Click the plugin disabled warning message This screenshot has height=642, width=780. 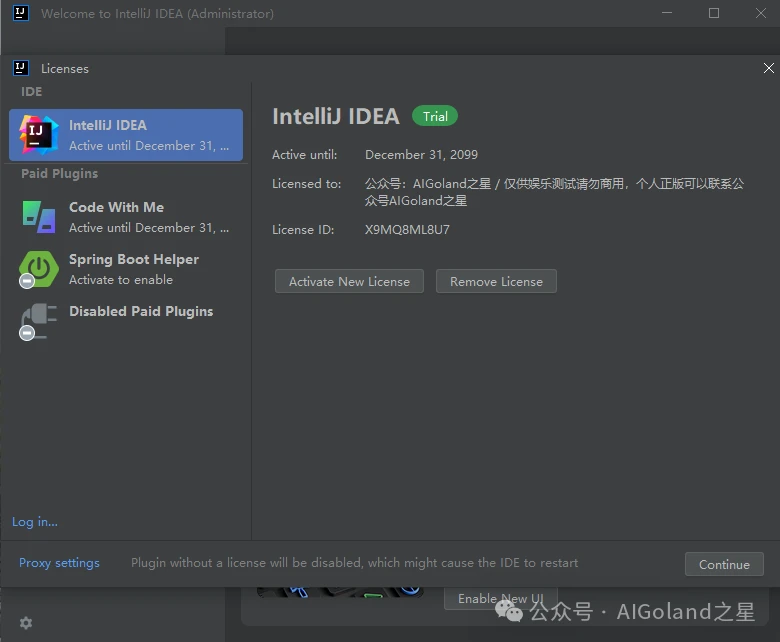354,563
